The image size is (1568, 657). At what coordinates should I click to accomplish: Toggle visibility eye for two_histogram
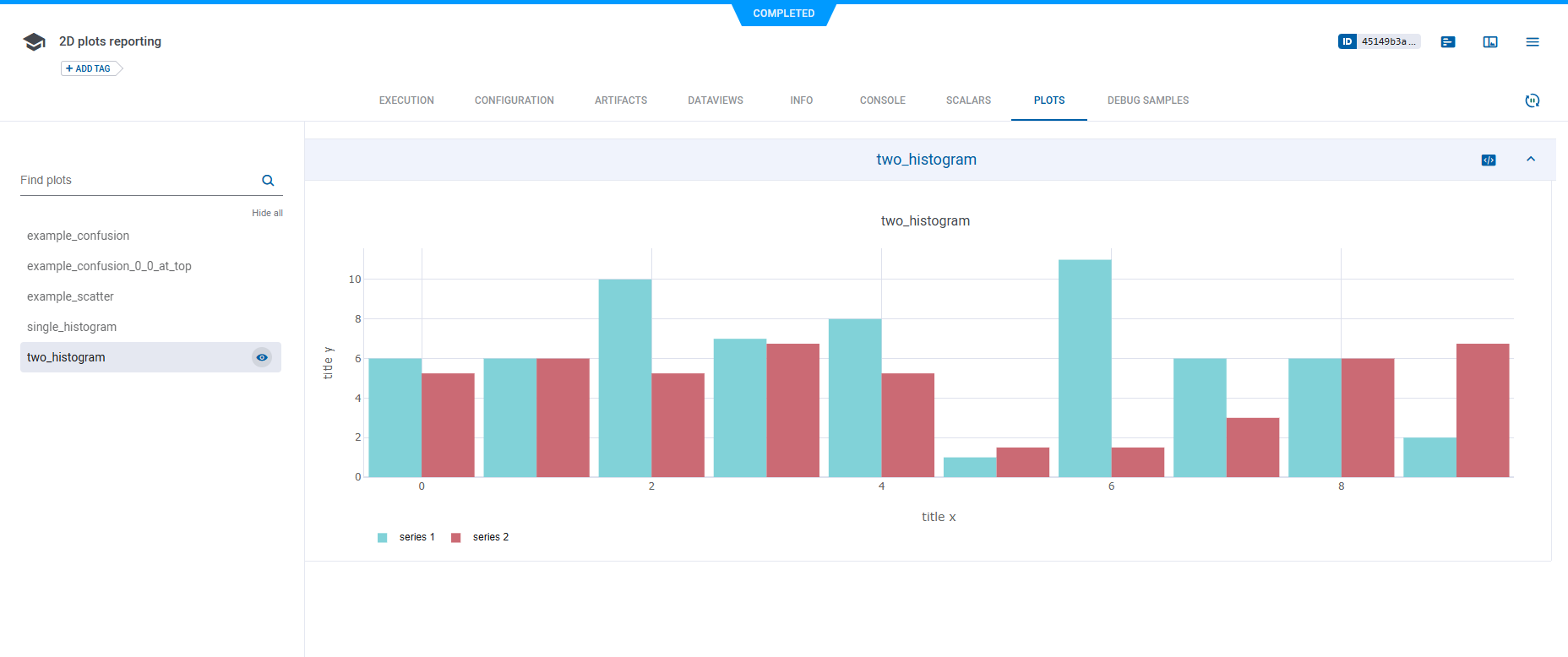coord(262,357)
